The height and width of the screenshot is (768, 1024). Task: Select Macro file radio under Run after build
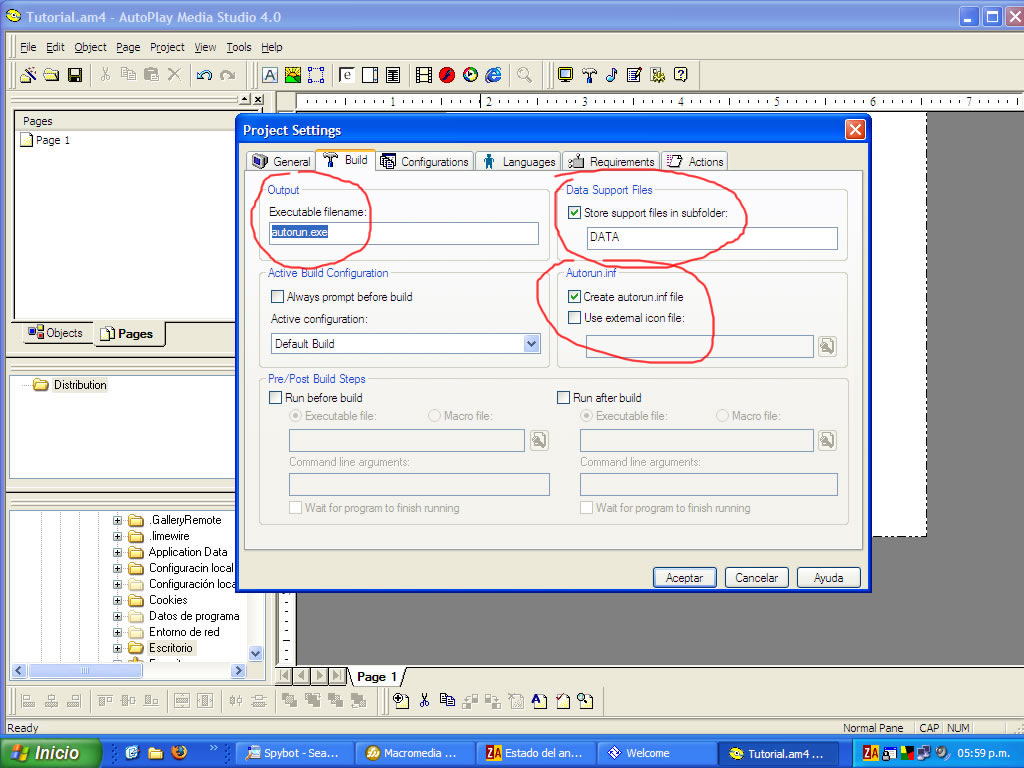pos(722,416)
